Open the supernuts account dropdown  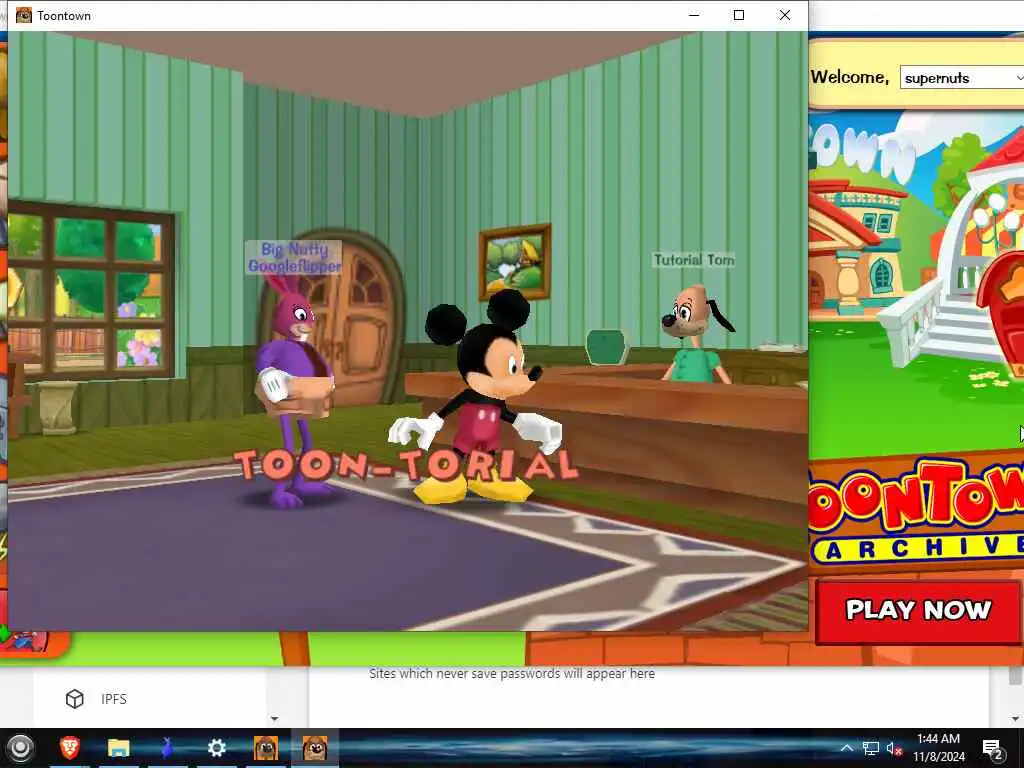point(961,78)
